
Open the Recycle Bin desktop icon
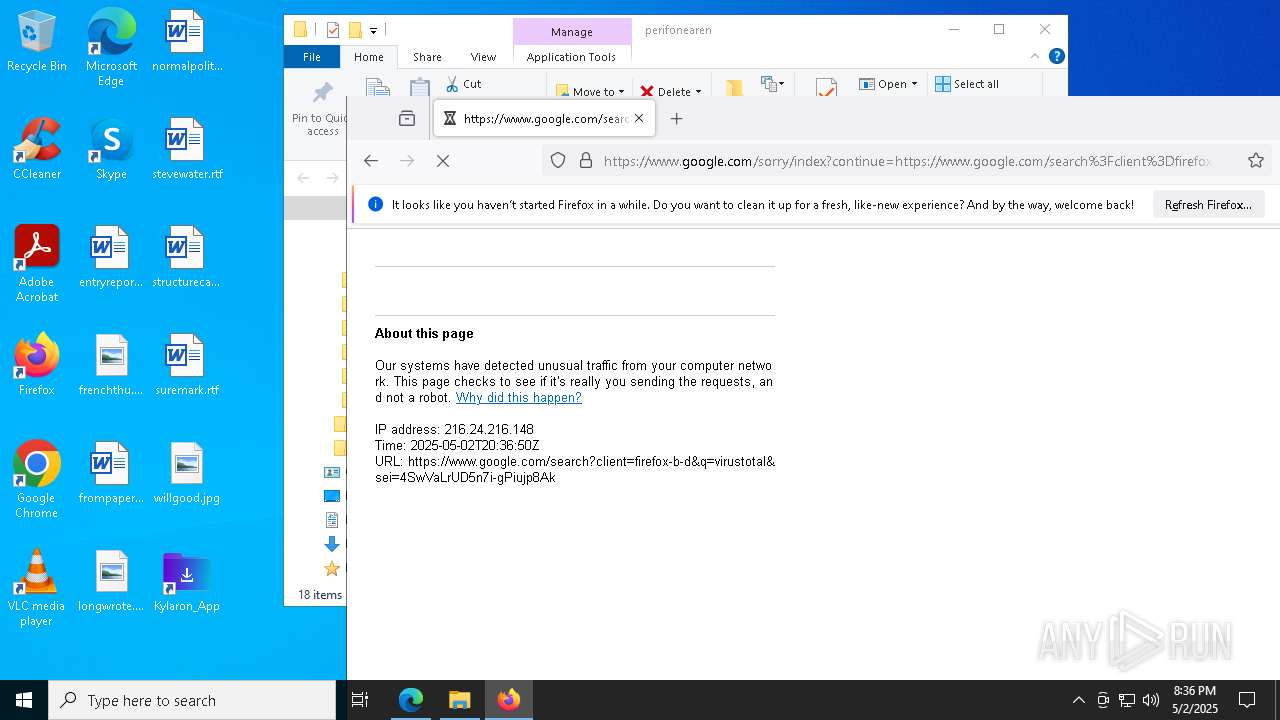(x=37, y=42)
